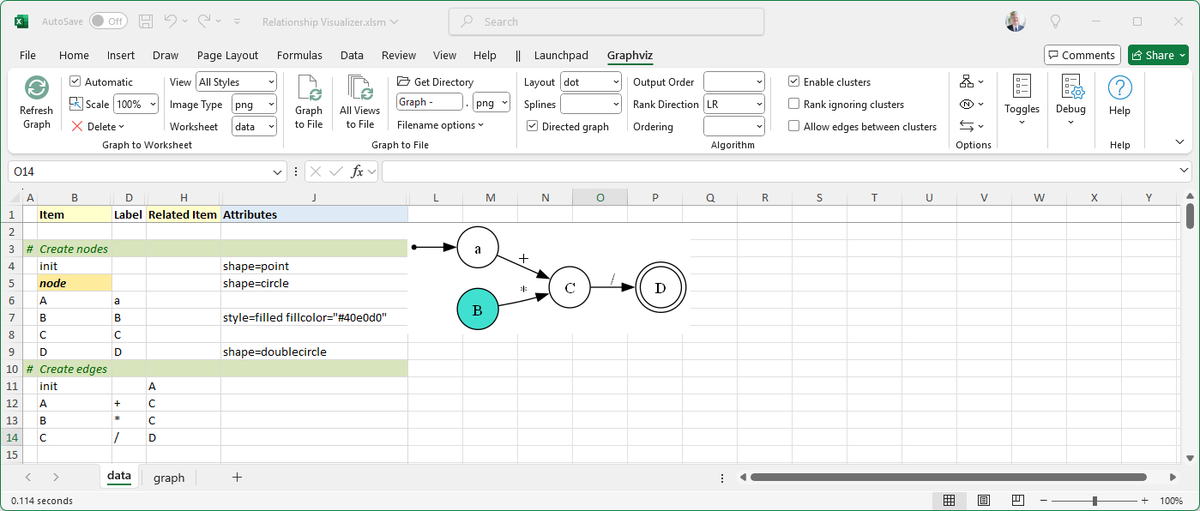Click the Help question mark icon
Viewport: 1200px width, 511px height.
point(1120,87)
